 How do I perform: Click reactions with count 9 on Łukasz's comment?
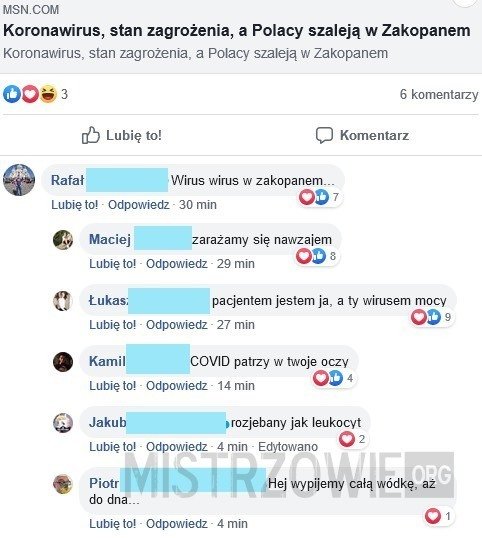[x=432, y=317]
